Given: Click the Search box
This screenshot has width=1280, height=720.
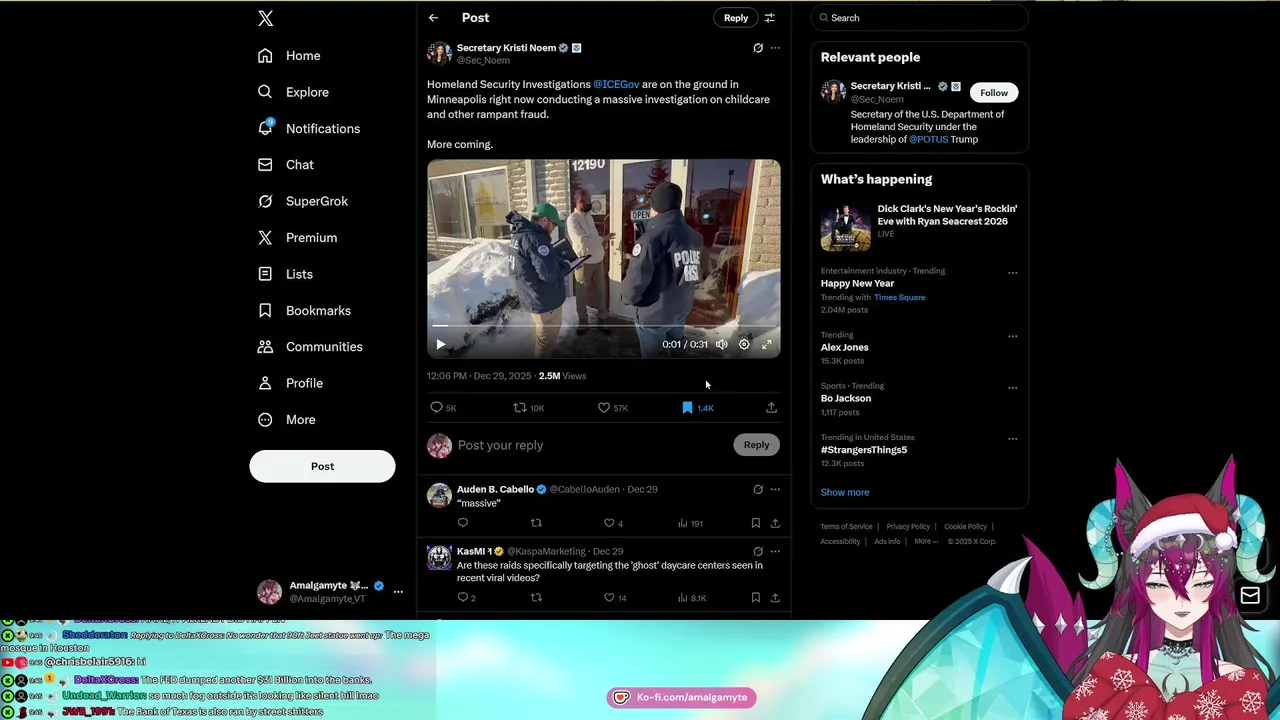Looking at the screenshot, I should (x=919, y=18).
